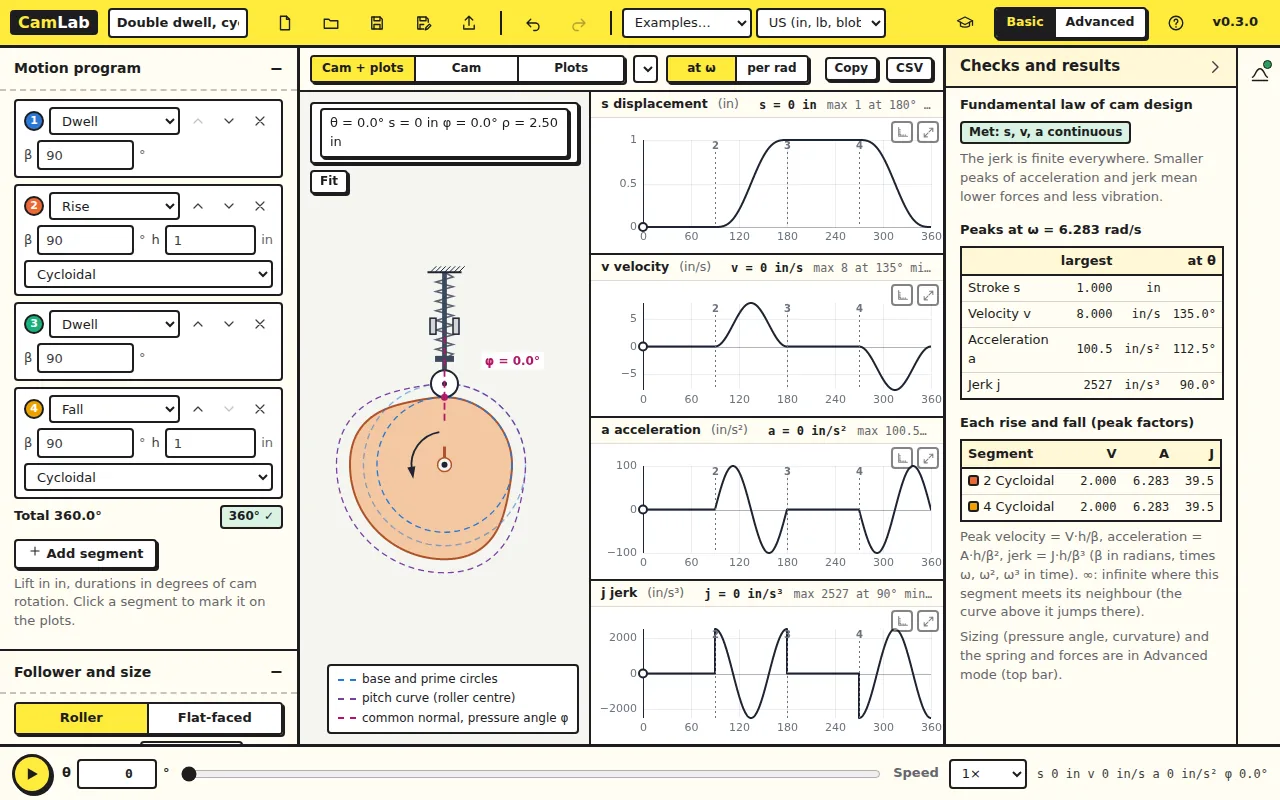Expand the jerk plot to full size
Viewport: 1280px width, 800px height.
point(928,621)
